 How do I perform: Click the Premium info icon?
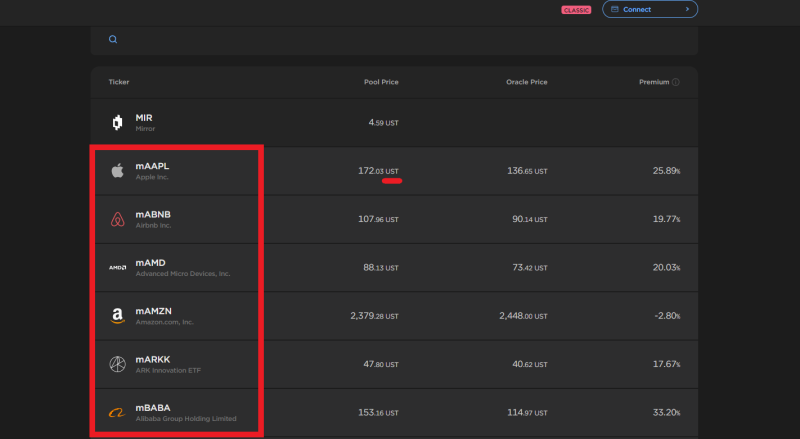point(676,82)
